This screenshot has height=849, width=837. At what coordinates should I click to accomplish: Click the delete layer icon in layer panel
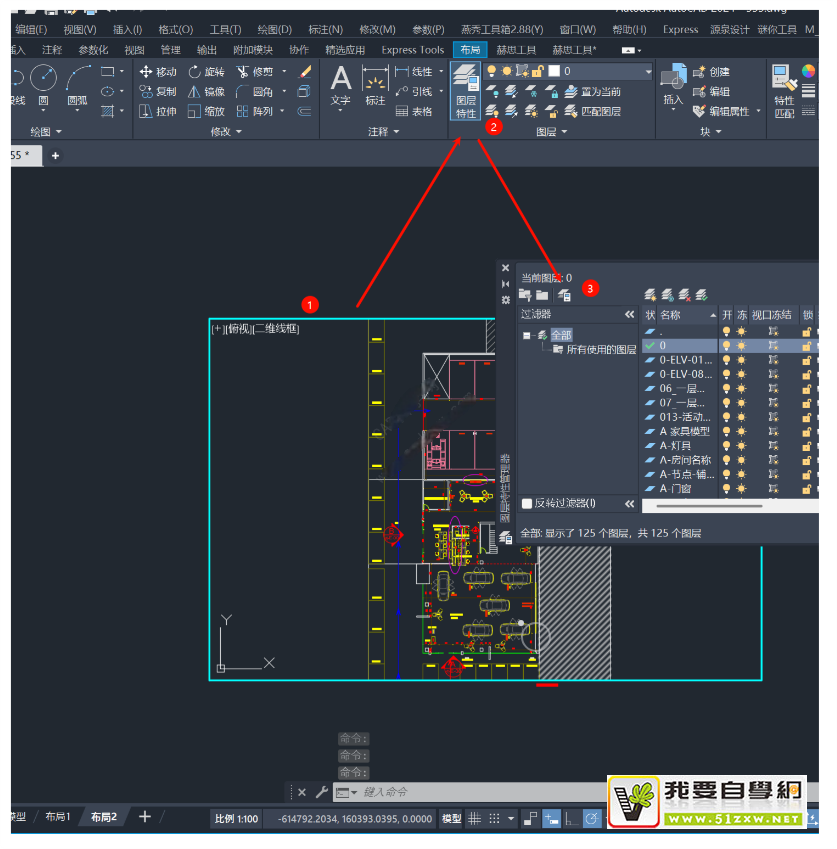[x=685, y=294]
